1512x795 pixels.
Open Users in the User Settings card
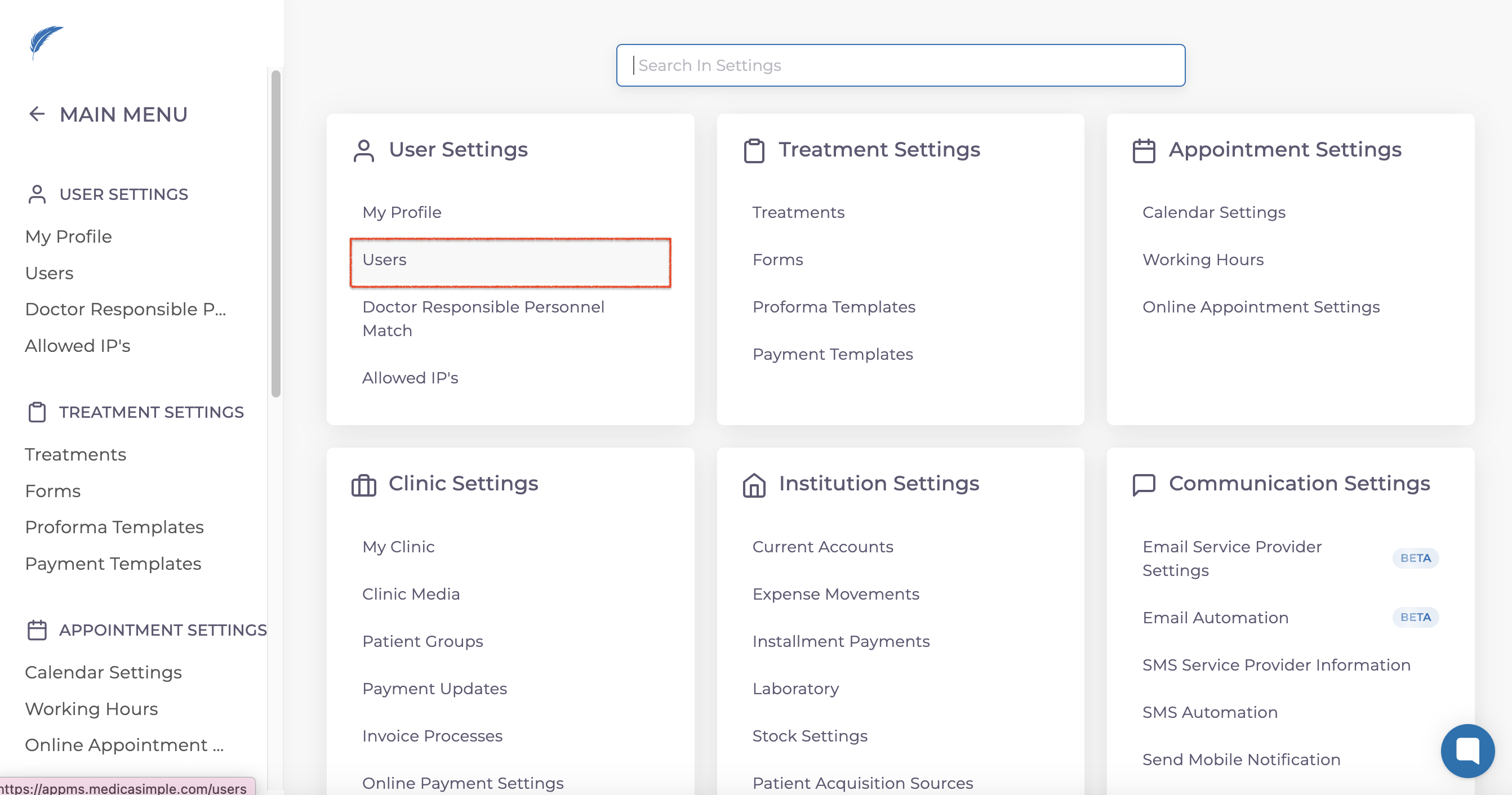[384, 260]
